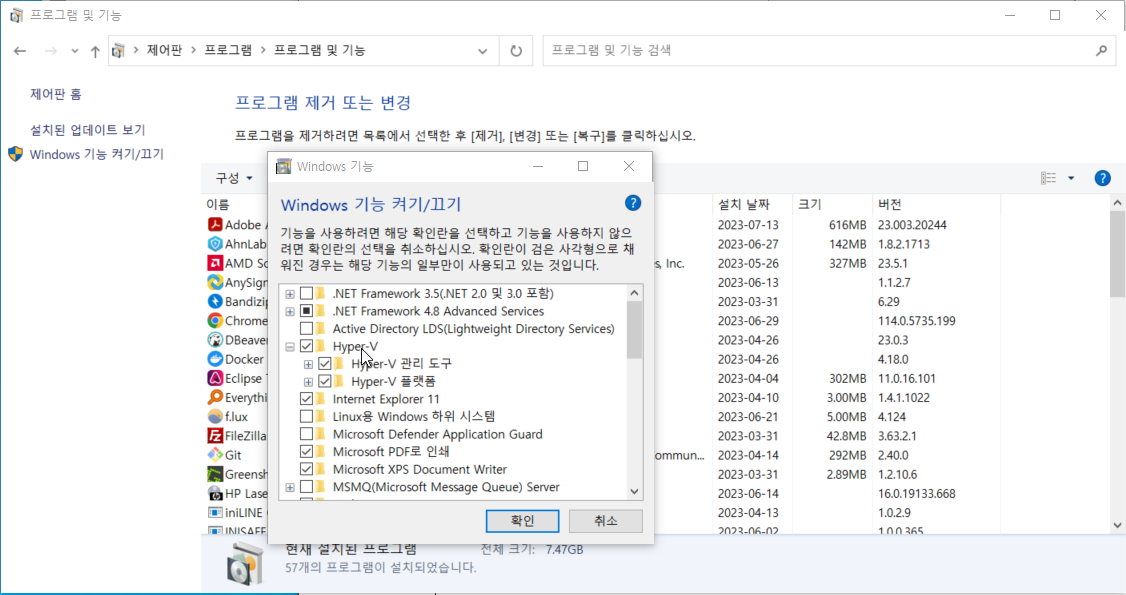
Task: Click the shield icon beside Windows 기능 켜기/끄기
Action: 15,154
